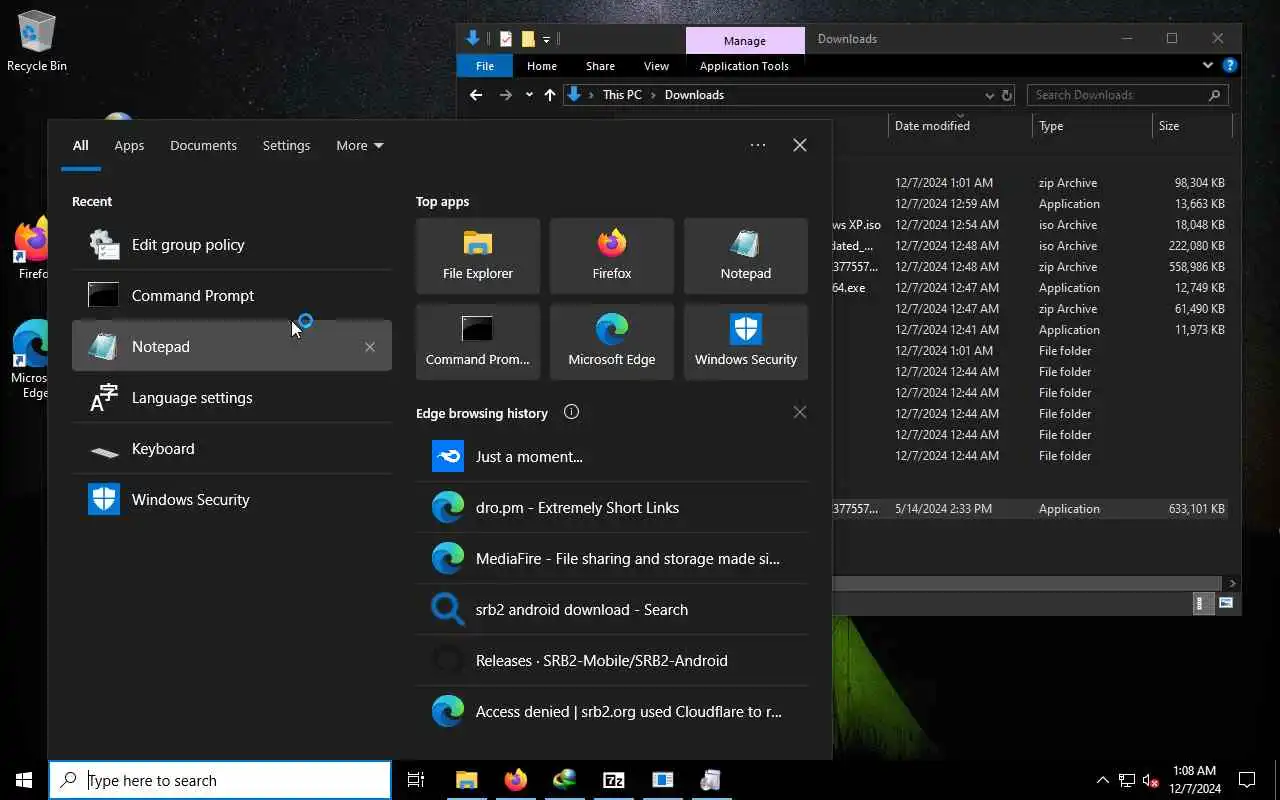Click the File Explorer top apps tile
The image size is (1280, 800).
(x=478, y=256)
